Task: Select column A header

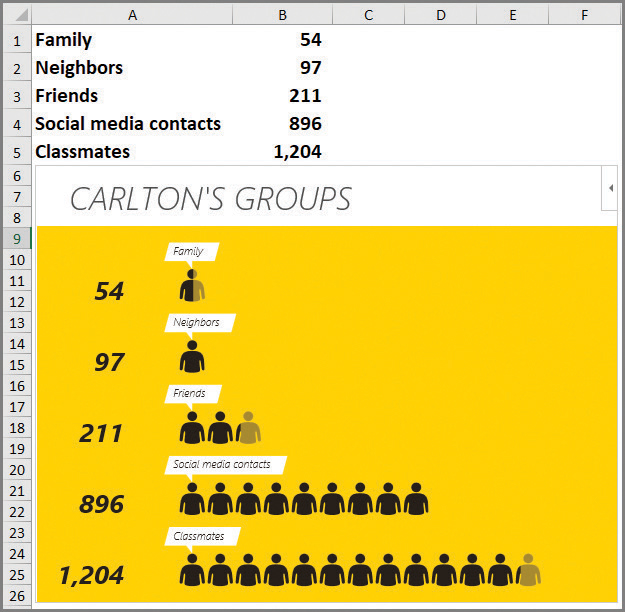Action: pos(133,14)
